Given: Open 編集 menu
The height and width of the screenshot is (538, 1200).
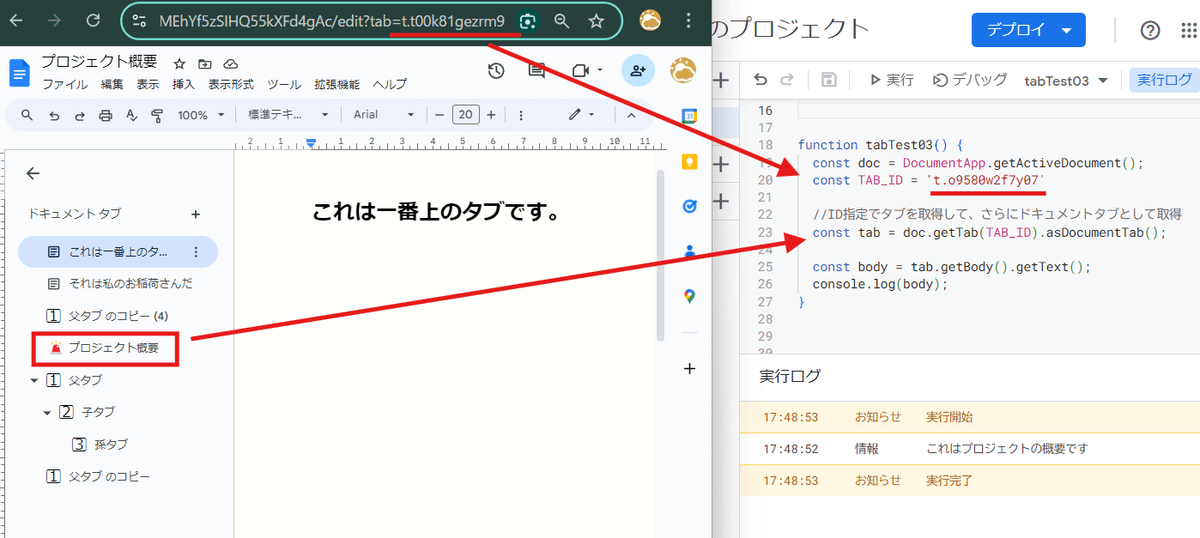Looking at the screenshot, I should coord(112,84).
